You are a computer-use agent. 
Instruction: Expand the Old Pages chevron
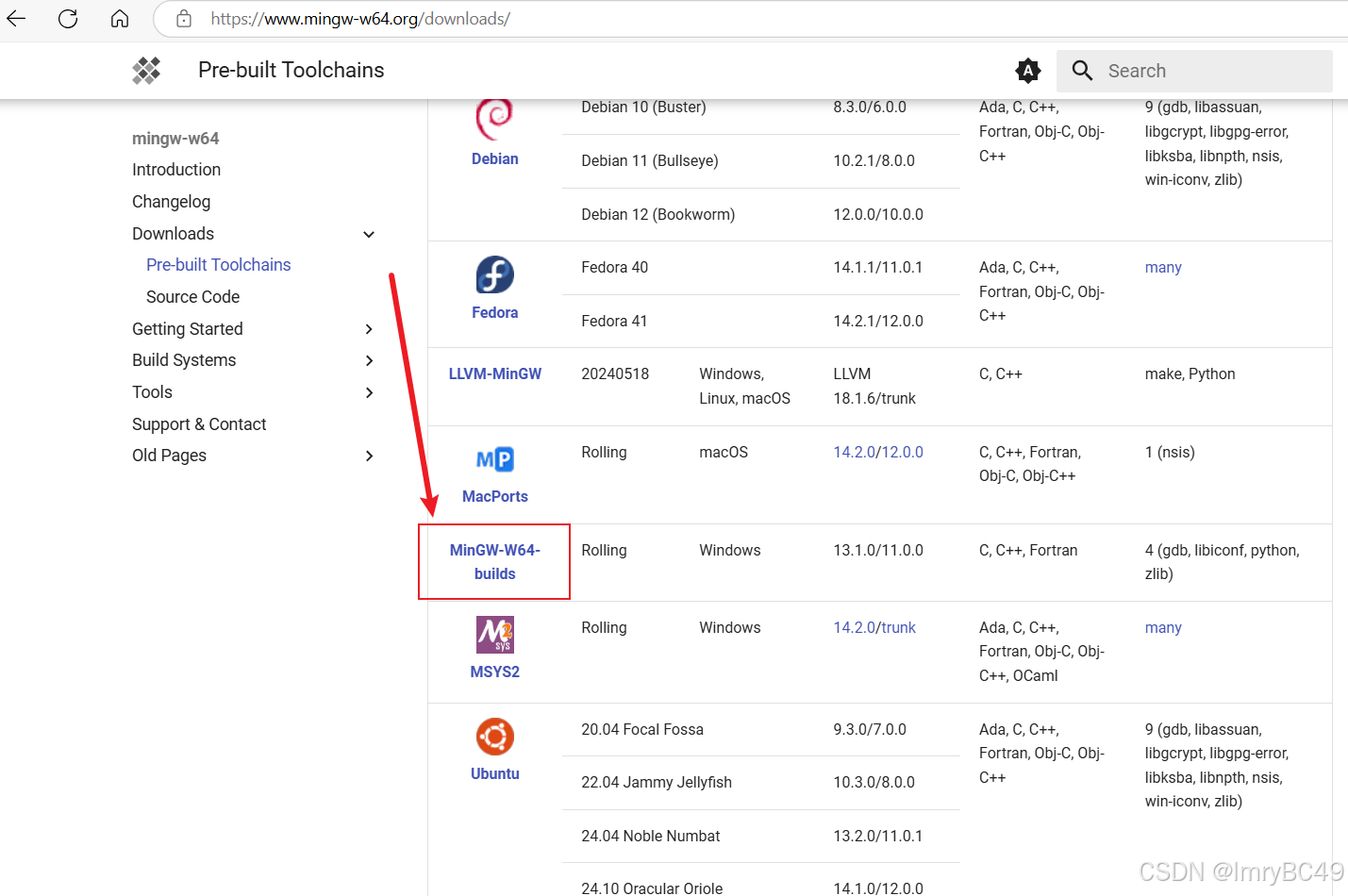(369, 456)
